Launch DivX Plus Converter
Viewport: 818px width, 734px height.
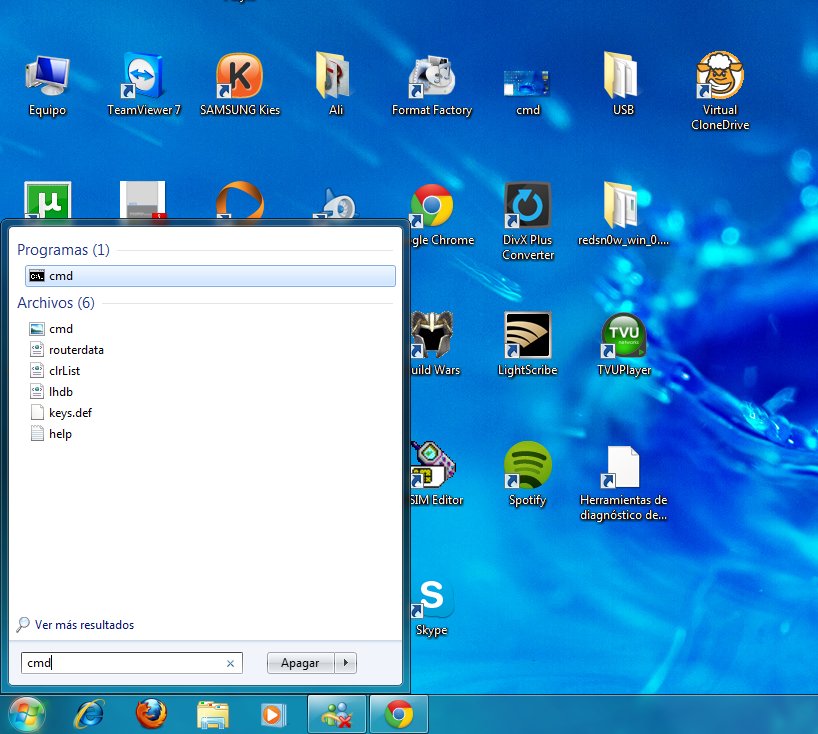click(527, 222)
